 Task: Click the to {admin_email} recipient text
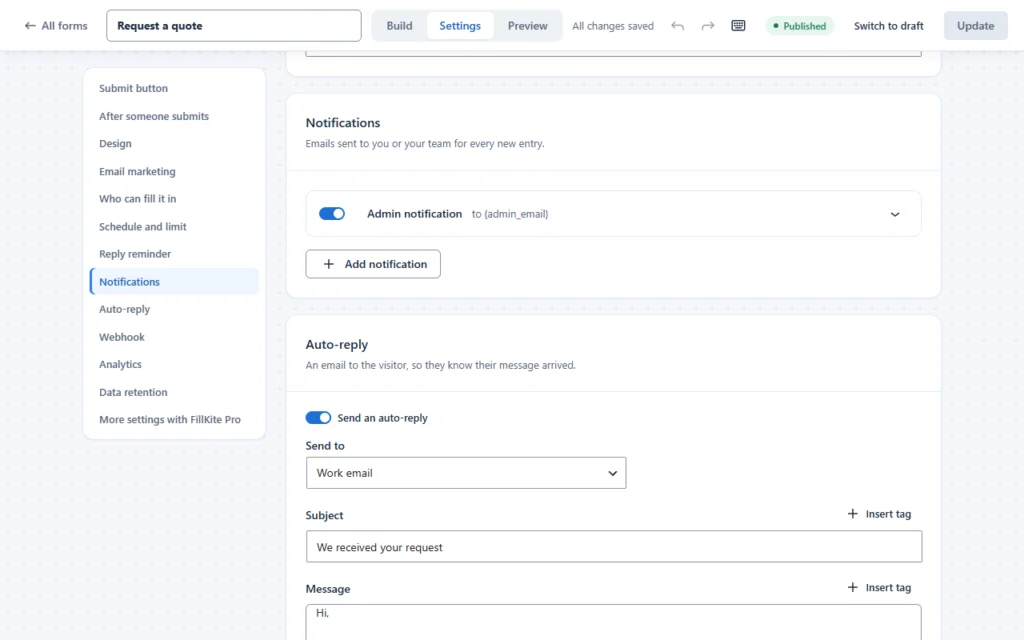(x=510, y=214)
